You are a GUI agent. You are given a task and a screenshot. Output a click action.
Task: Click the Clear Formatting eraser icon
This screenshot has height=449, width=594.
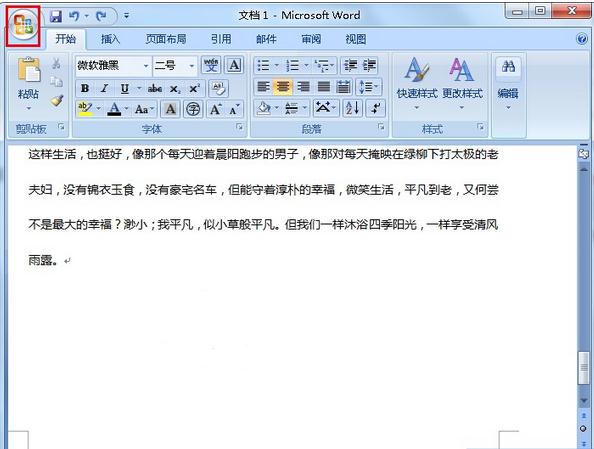click(219, 89)
